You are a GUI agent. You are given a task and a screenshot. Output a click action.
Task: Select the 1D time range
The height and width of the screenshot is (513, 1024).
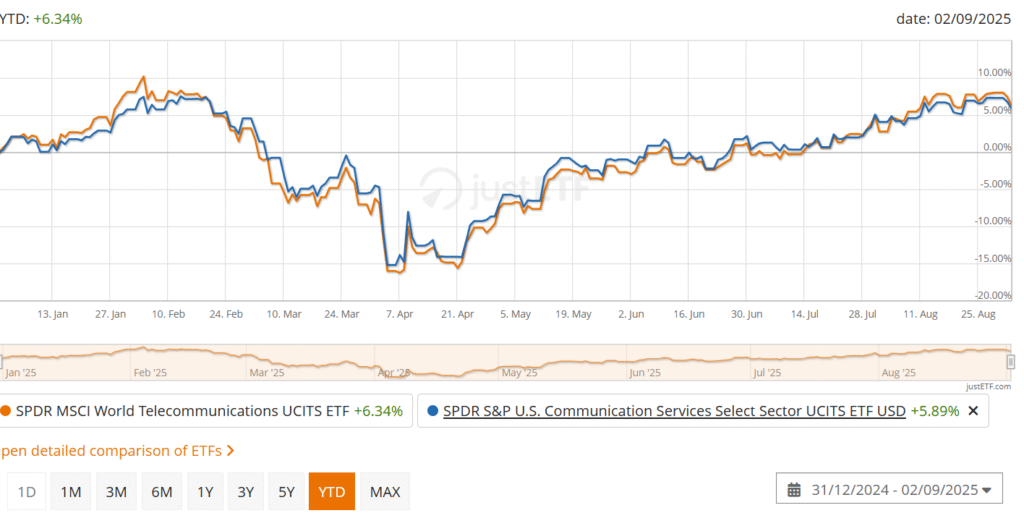pos(27,491)
